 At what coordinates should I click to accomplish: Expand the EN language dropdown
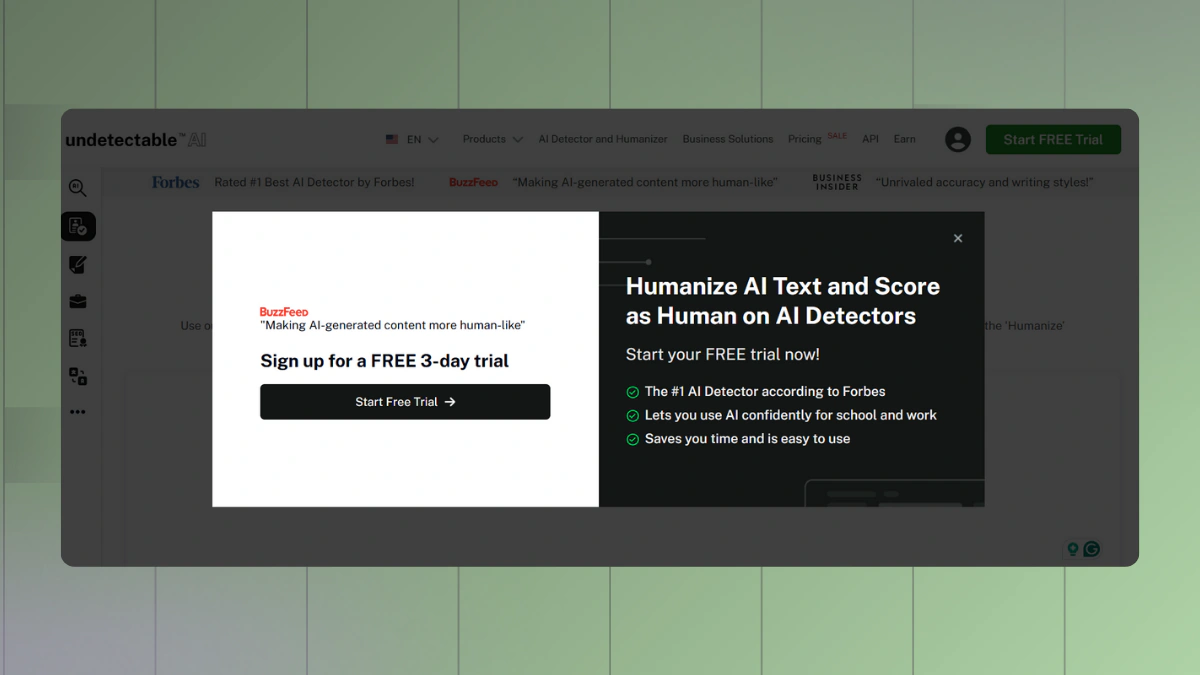pyautogui.click(x=412, y=140)
